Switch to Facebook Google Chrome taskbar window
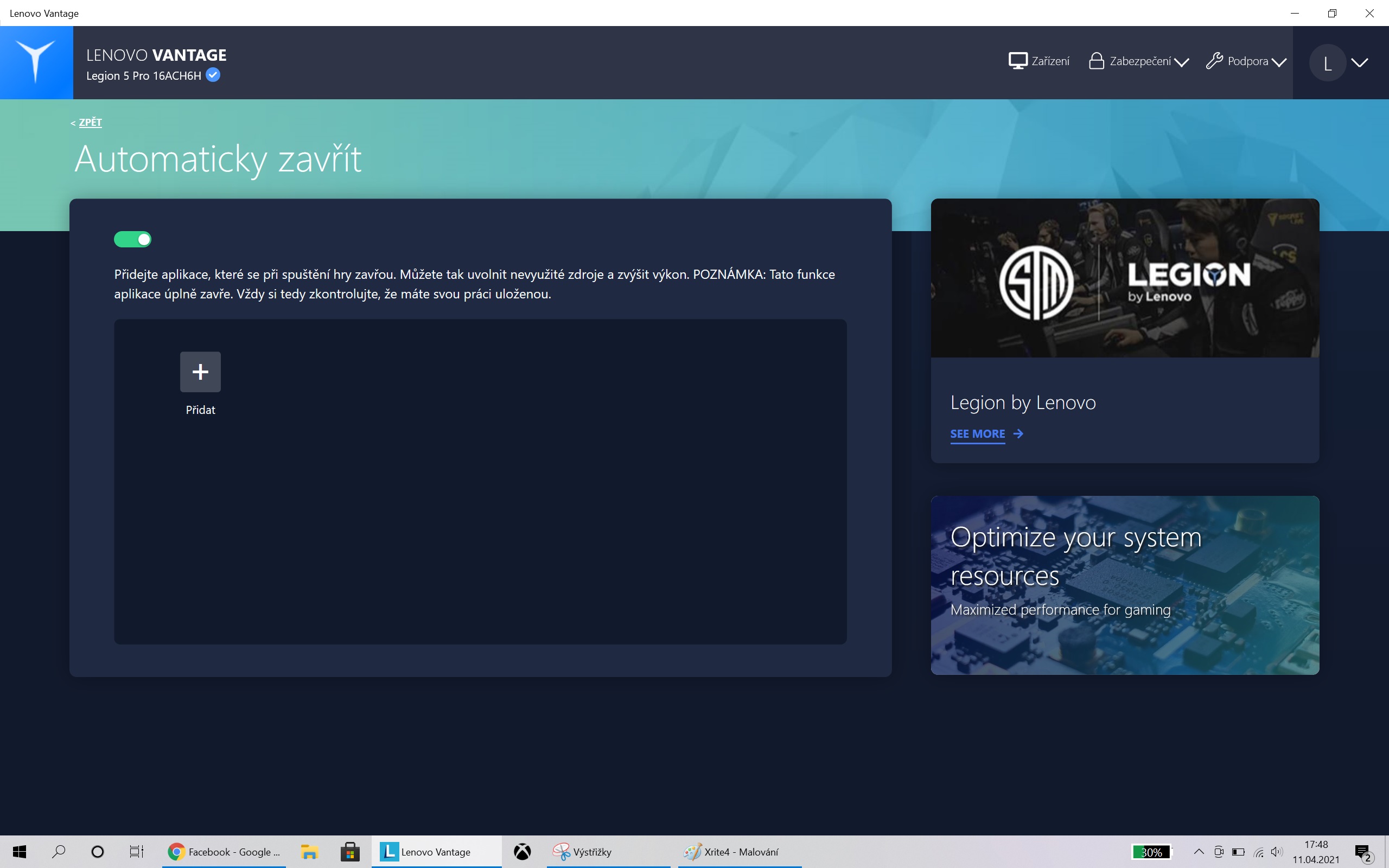The height and width of the screenshot is (868, 1389). (x=225, y=851)
